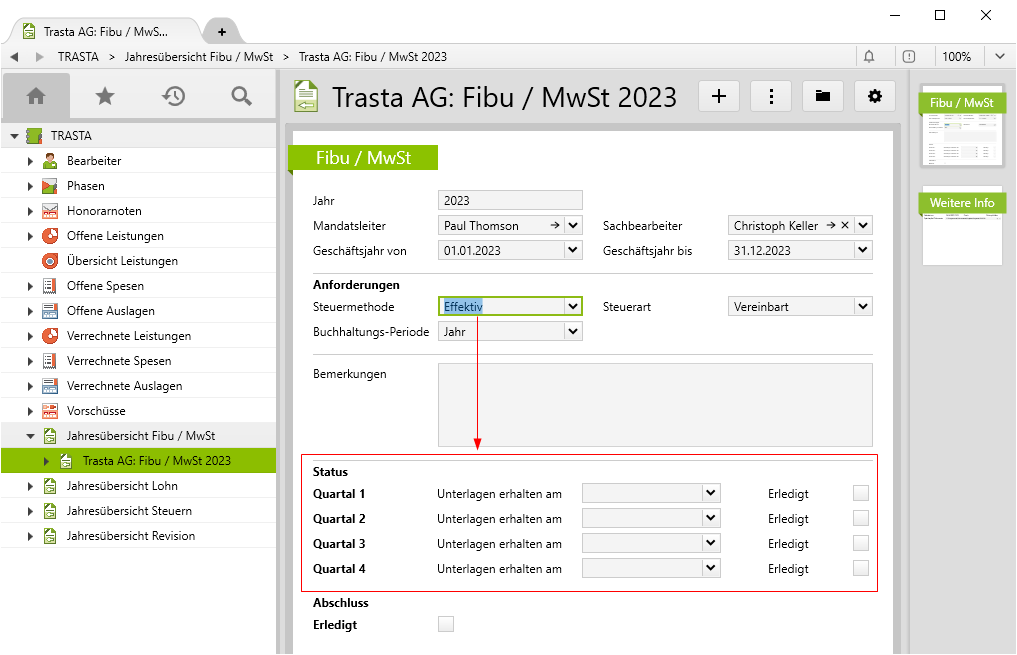
Task: Click the plus button to add entry
Action: coord(718,96)
